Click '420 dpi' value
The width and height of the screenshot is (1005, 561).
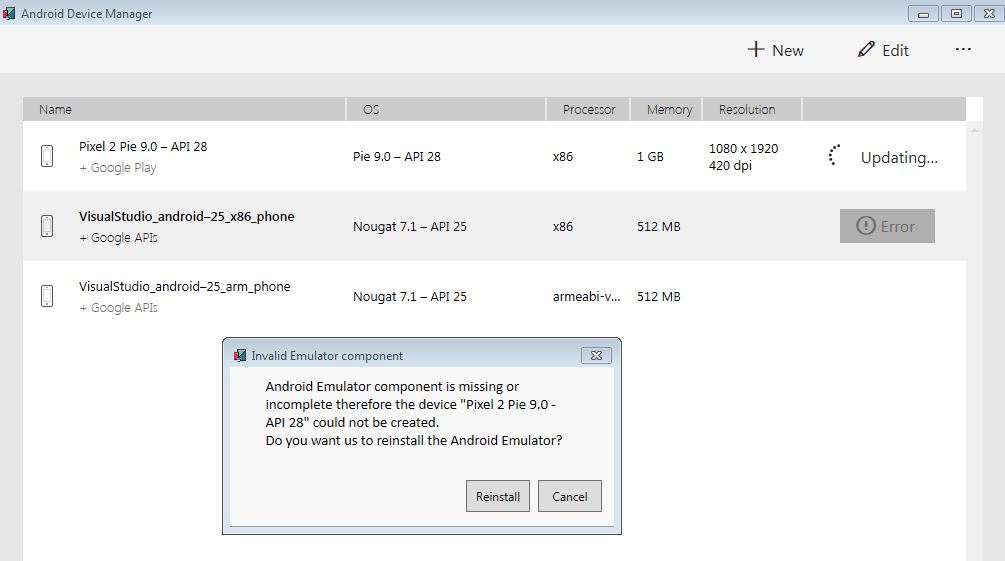[730, 165]
